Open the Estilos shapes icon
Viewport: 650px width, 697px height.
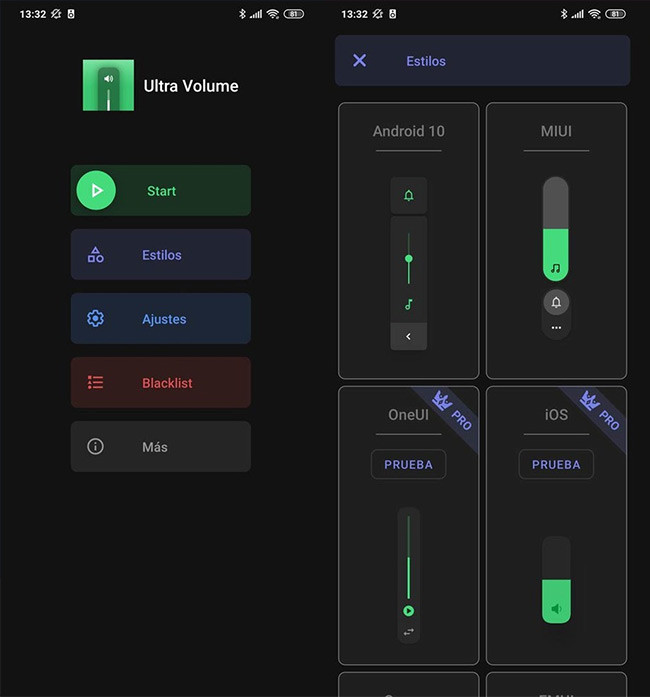click(x=96, y=255)
